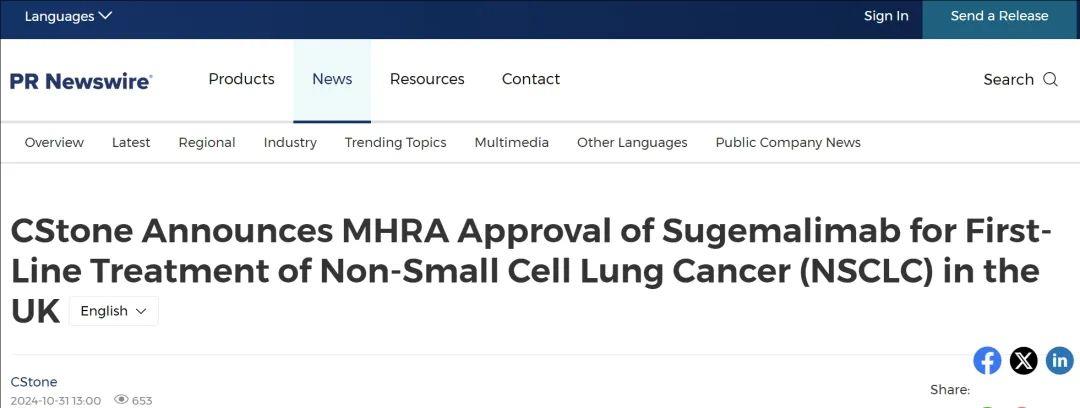The image size is (1080, 408).
Task: Go to Public Company News
Action: pyautogui.click(x=788, y=142)
